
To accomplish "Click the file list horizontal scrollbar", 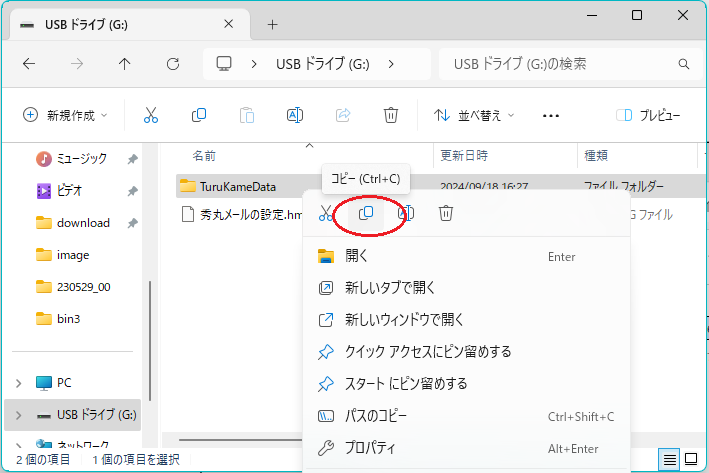I will [241, 439].
